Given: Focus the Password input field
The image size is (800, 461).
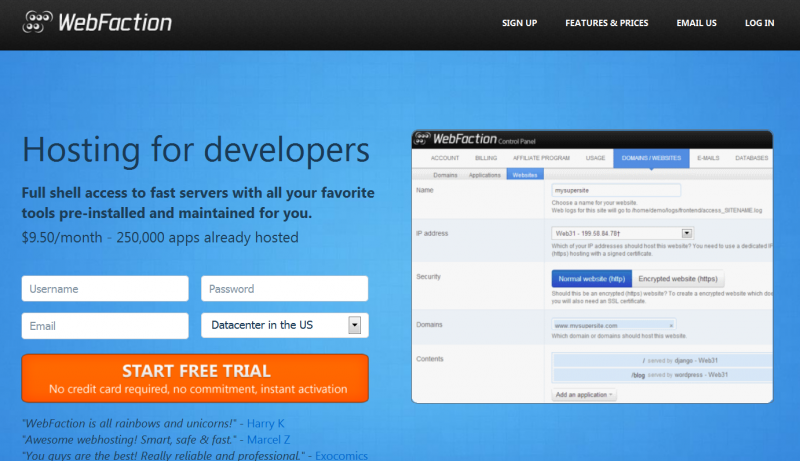Looking at the screenshot, I should [285, 289].
